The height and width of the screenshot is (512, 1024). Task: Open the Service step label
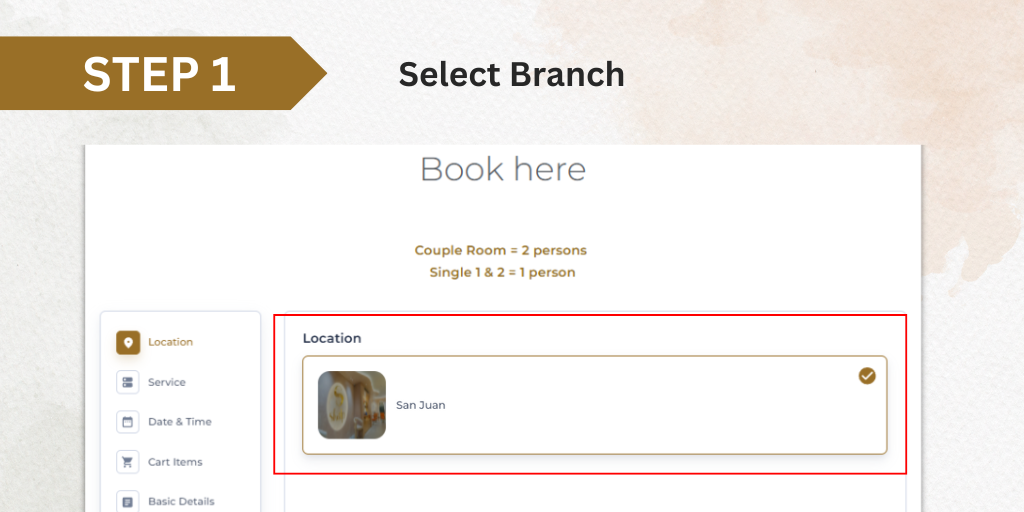pos(167,382)
